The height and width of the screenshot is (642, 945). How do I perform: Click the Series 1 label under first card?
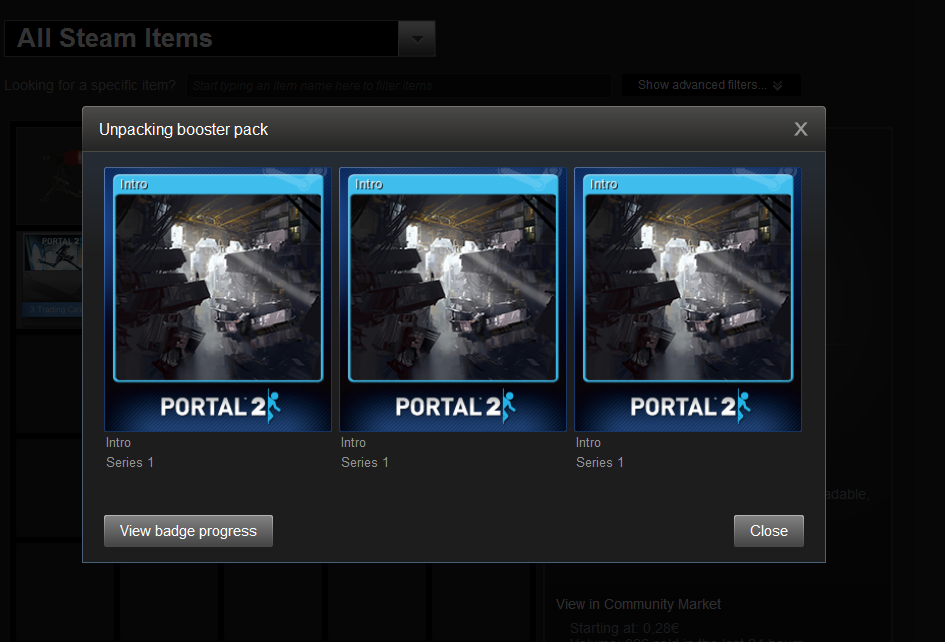tap(130, 462)
